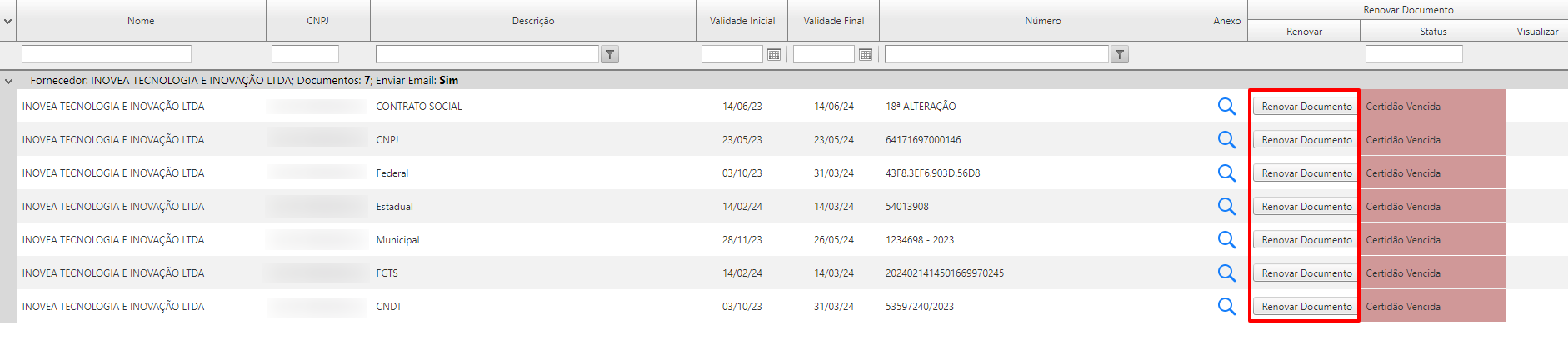View attachment of the Municipal certificate
The height and width of the screenshot is (345, 1568).
[1226, 240]
